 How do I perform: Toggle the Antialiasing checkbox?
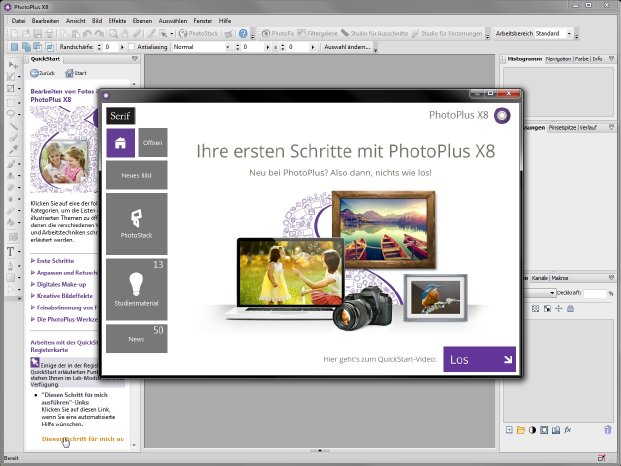(x=132, y=47)
